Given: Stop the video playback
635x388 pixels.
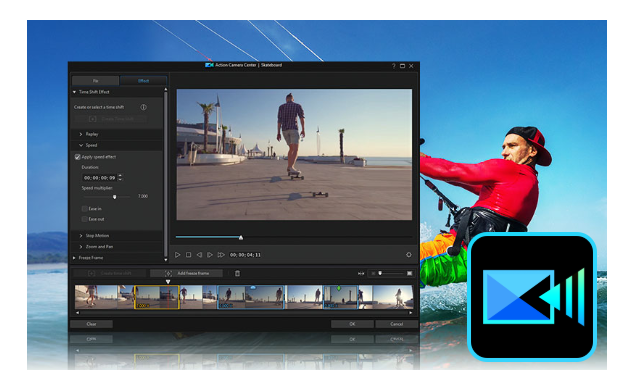Looking at the screenshot, I should tap(188, 255).
